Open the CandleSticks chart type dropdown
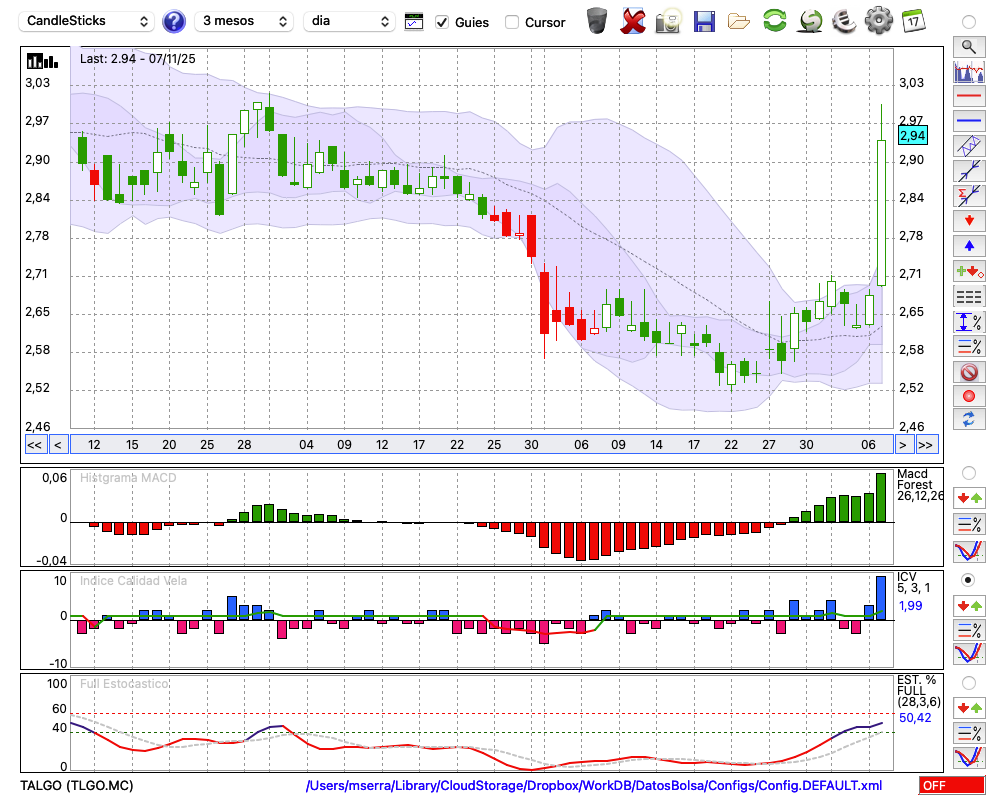 click(87, 21)
